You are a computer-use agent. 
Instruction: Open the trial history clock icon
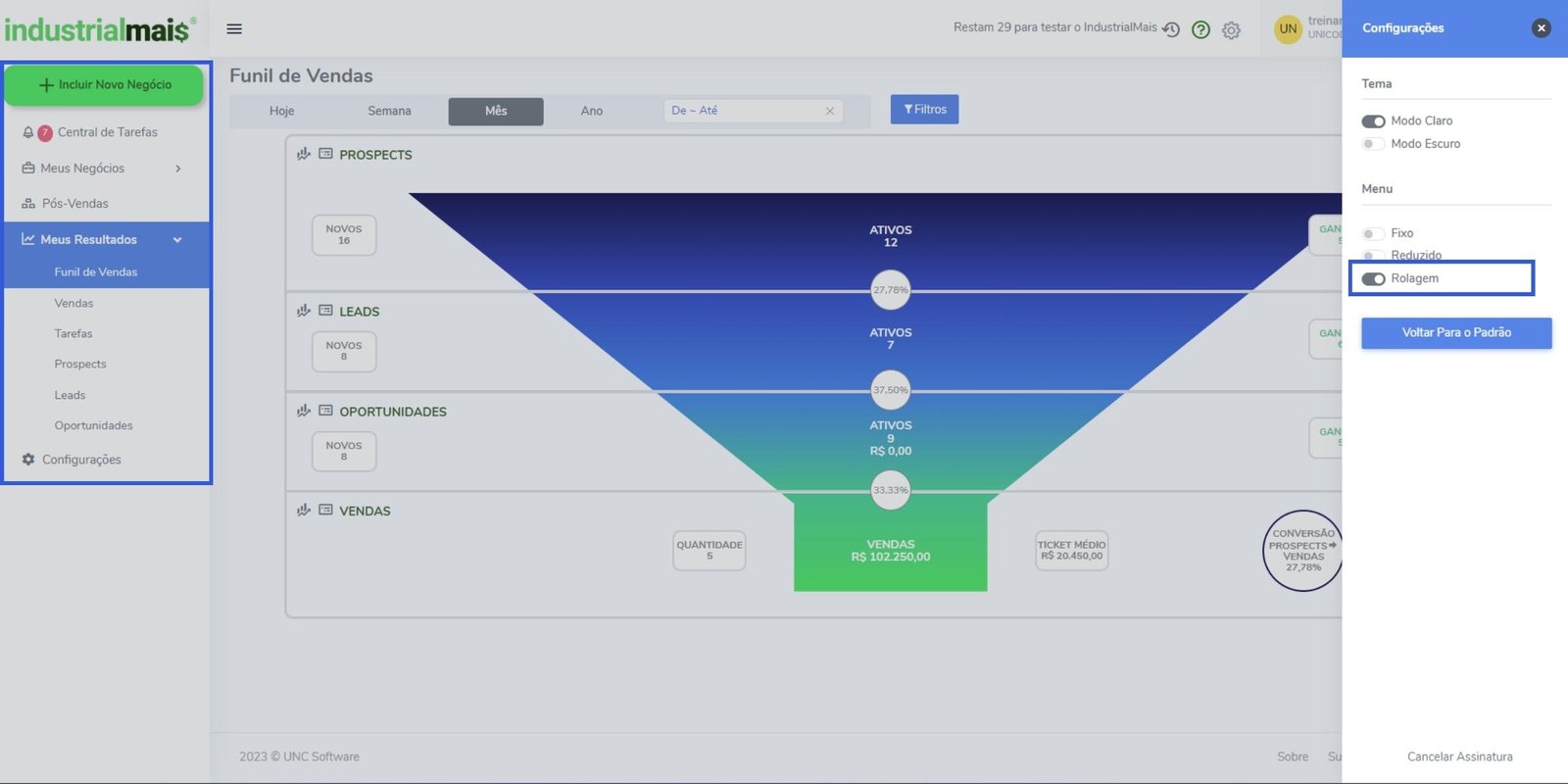(1171, 29)
